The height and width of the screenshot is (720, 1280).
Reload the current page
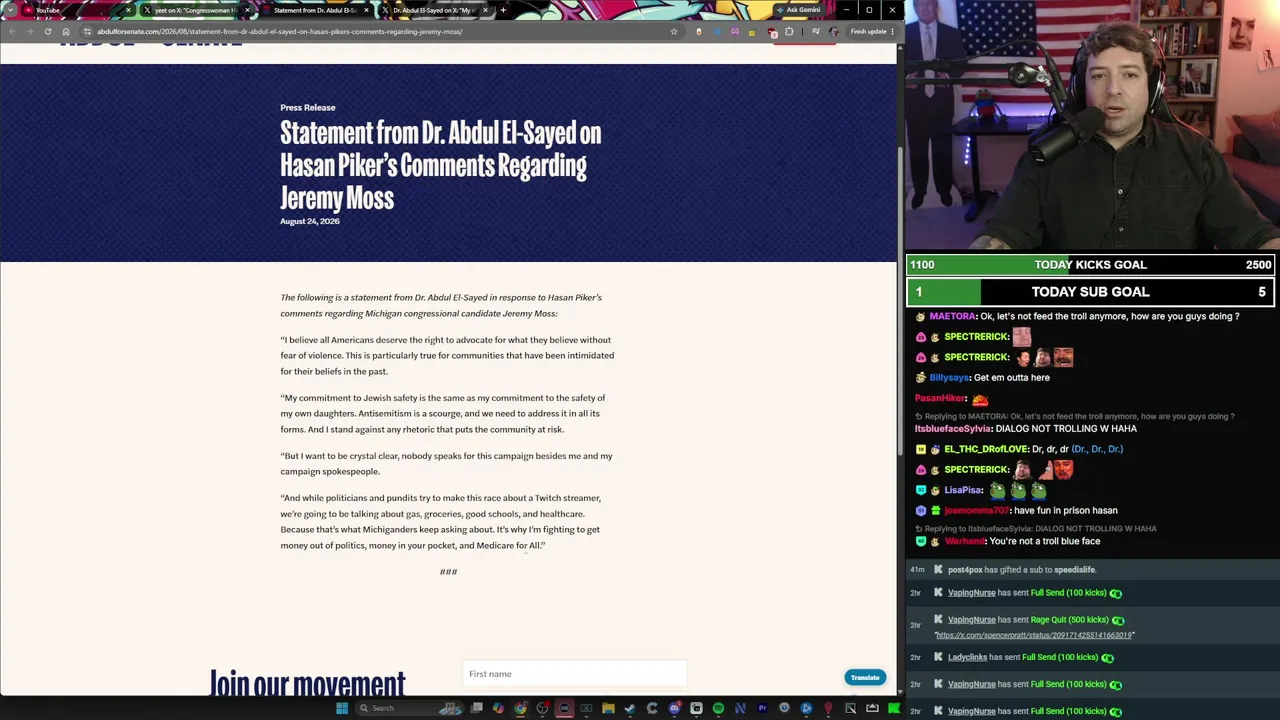tap(47, 31)
